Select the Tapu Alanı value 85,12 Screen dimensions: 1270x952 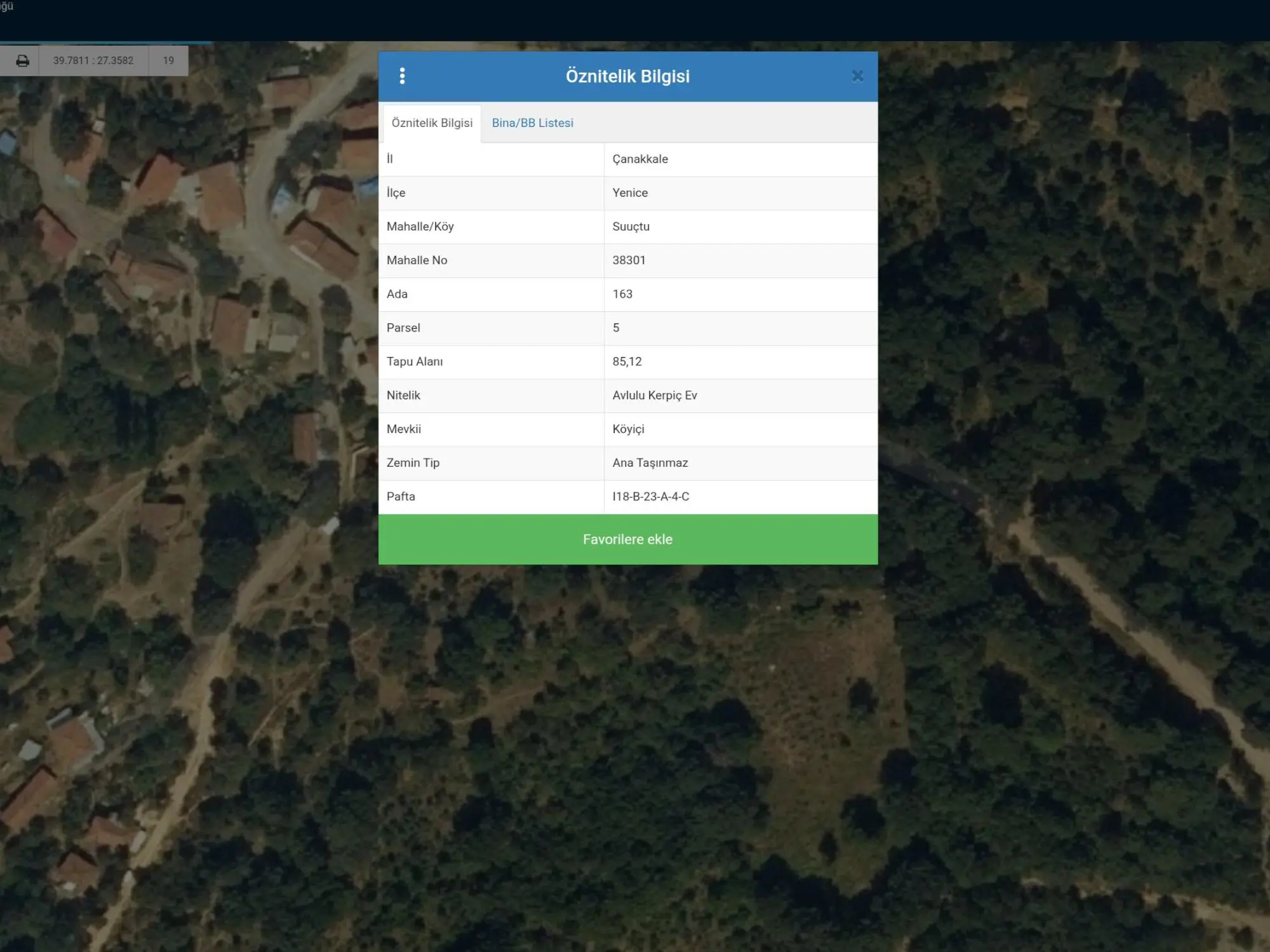[627, 361]
